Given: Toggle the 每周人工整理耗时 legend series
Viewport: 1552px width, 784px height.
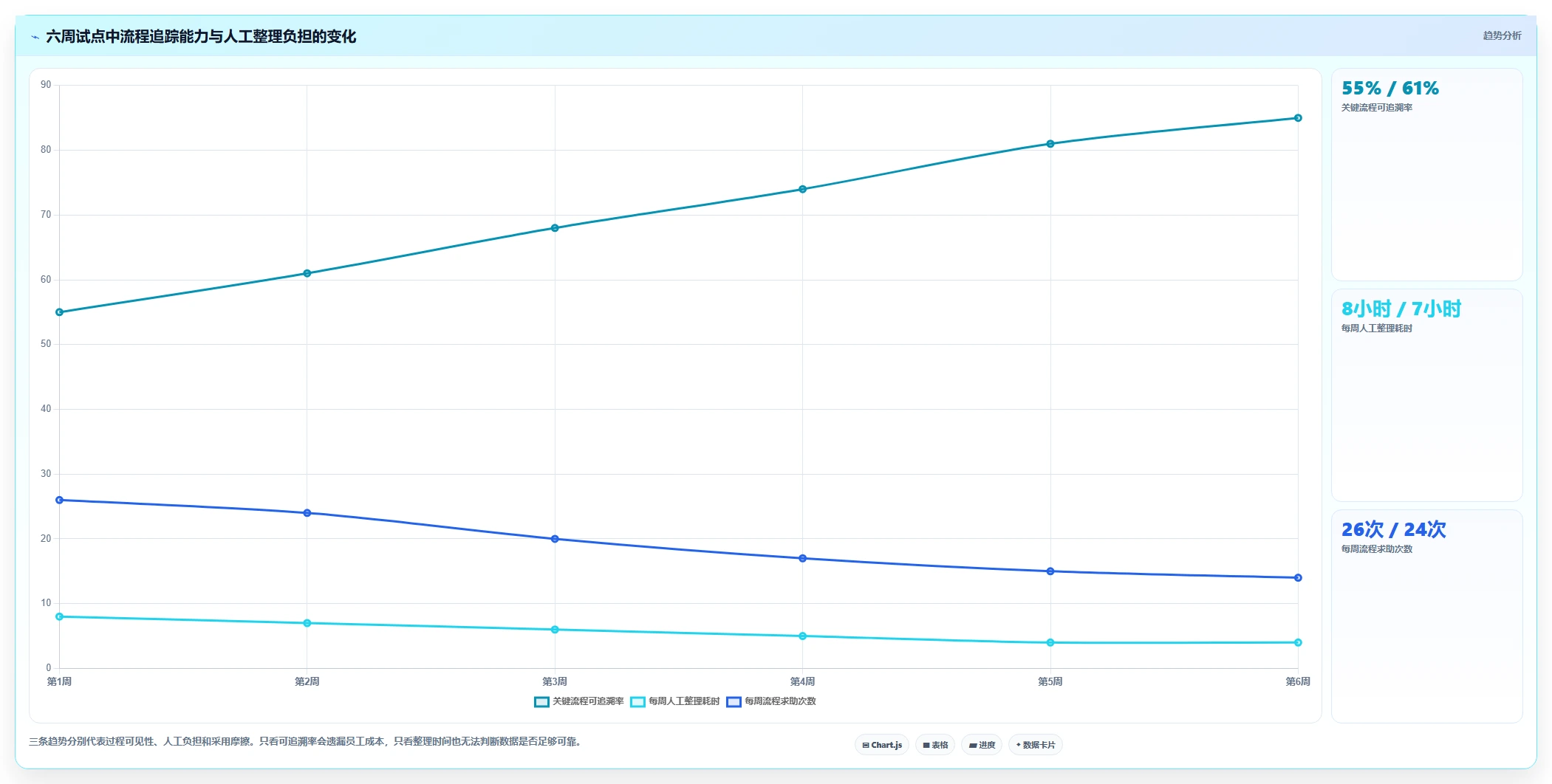Looking at the screenshot, I should click(x=675, y=701).
